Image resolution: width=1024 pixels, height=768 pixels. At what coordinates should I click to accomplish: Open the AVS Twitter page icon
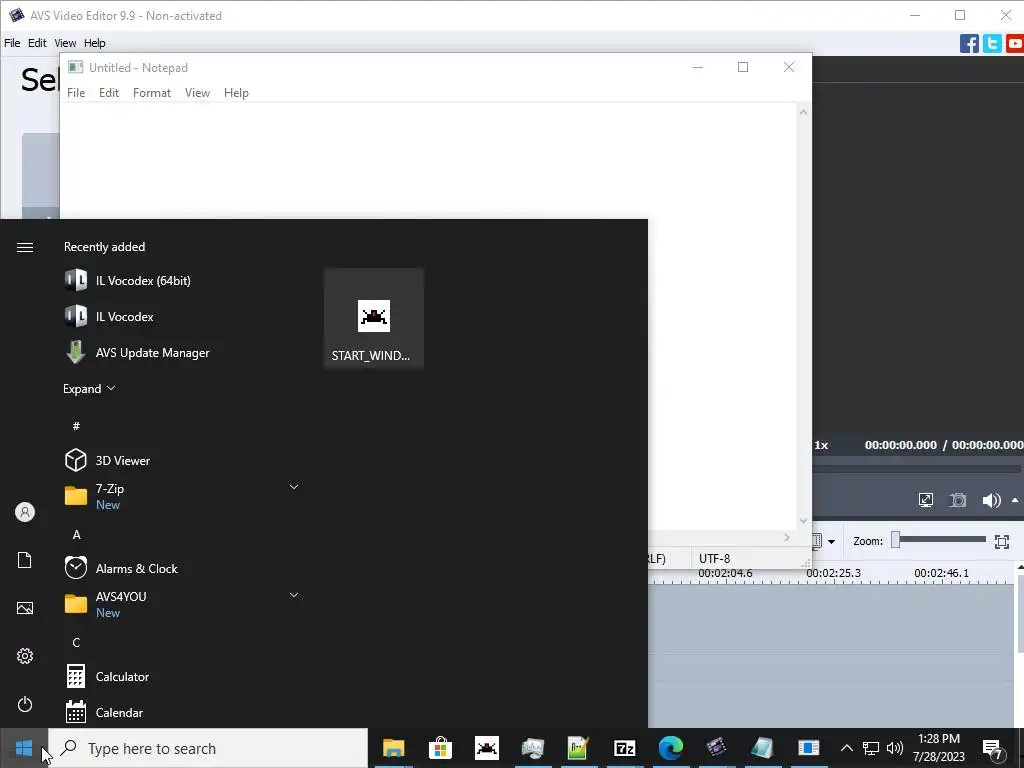pyautogui.click(x=992, y=43)
